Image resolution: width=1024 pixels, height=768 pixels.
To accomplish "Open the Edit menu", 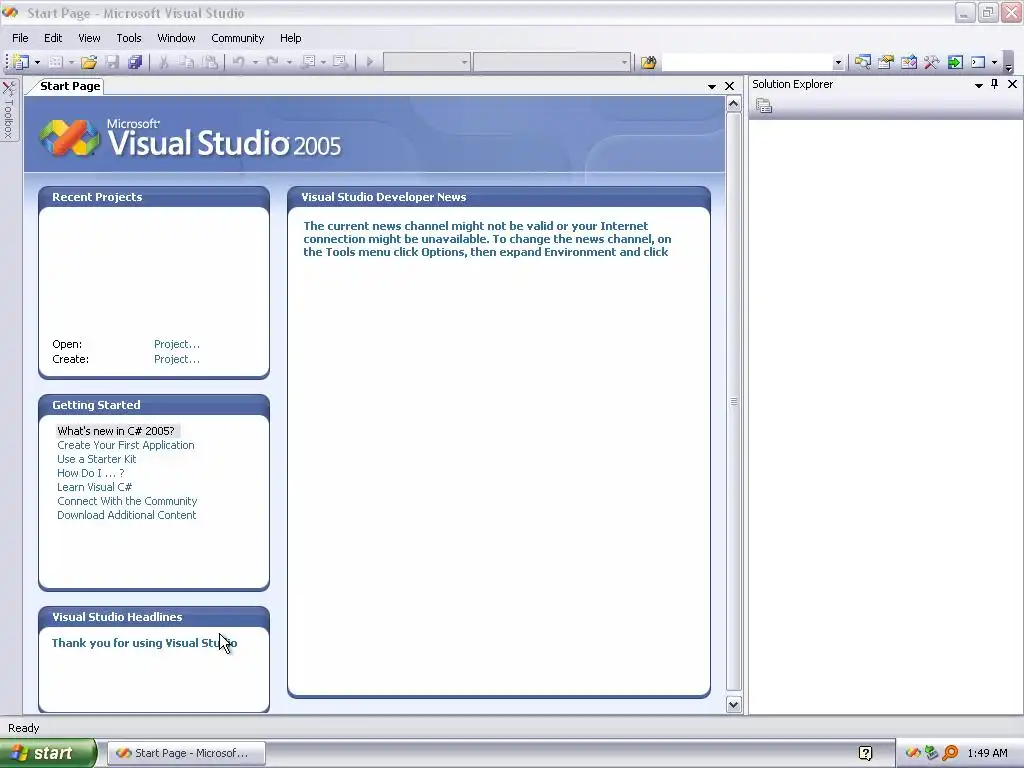I will tap(53, 38).
